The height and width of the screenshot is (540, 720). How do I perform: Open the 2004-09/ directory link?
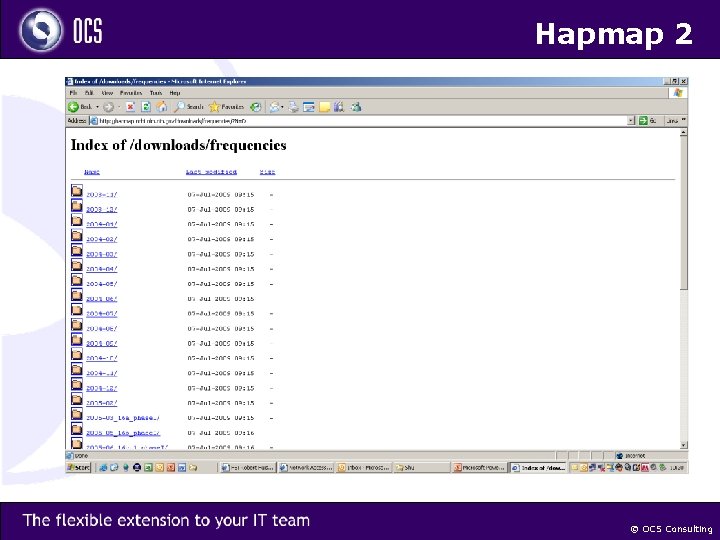[101, 343]
